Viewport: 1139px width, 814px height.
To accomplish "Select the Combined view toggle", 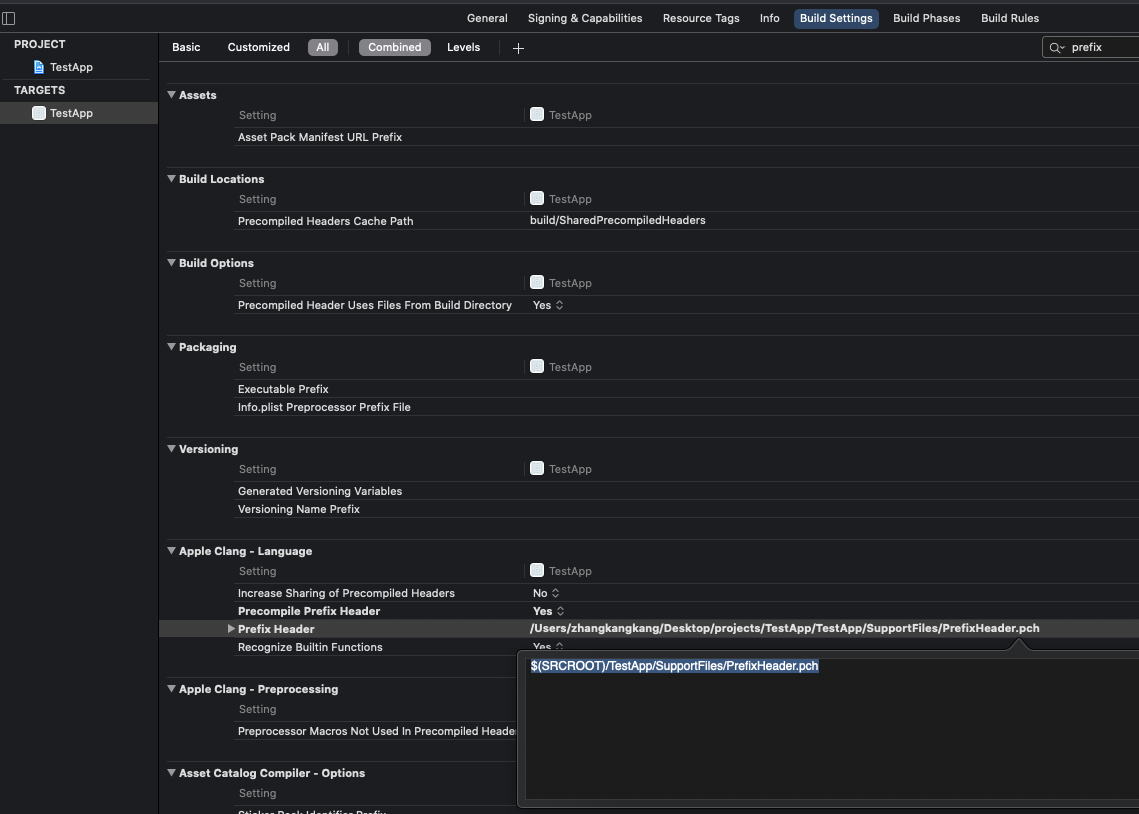I will pos(394,47).
